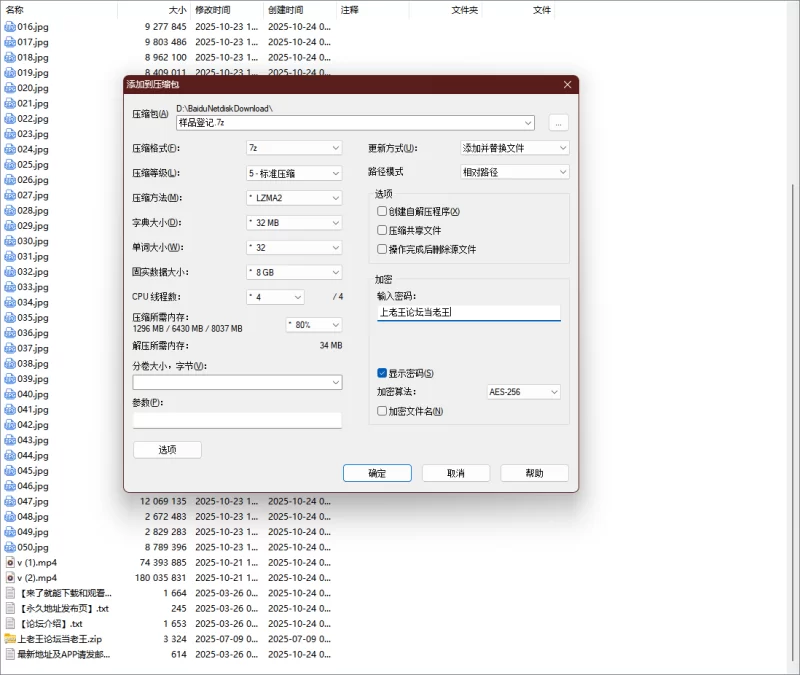
Task: Toggle the 显示密码 checkbox
Action: coord(382,373)
